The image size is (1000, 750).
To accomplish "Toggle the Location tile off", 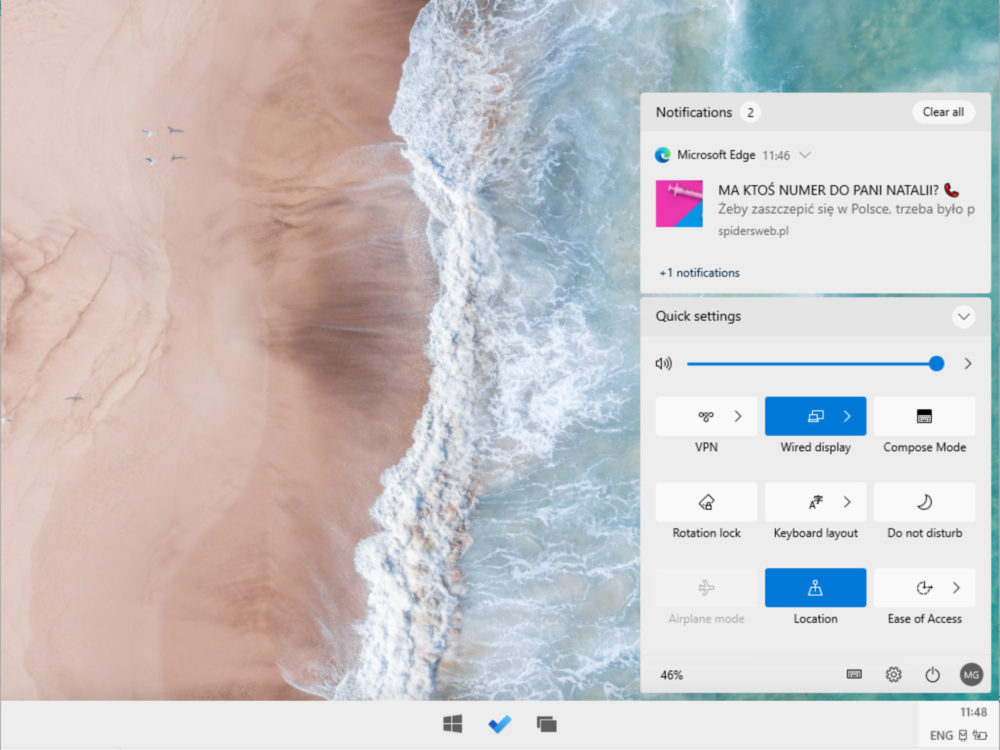I will click(x=815, y=587).
